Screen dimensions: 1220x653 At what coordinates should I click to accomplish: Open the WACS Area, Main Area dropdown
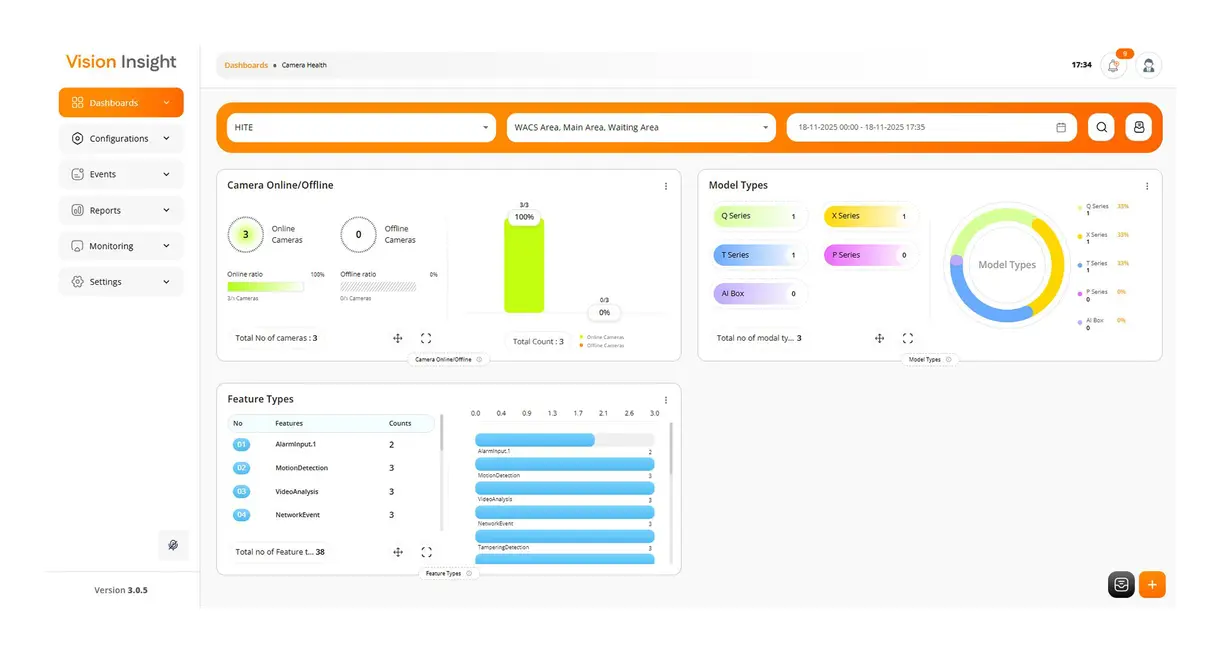pyautogui.click(x=641, y=128)
